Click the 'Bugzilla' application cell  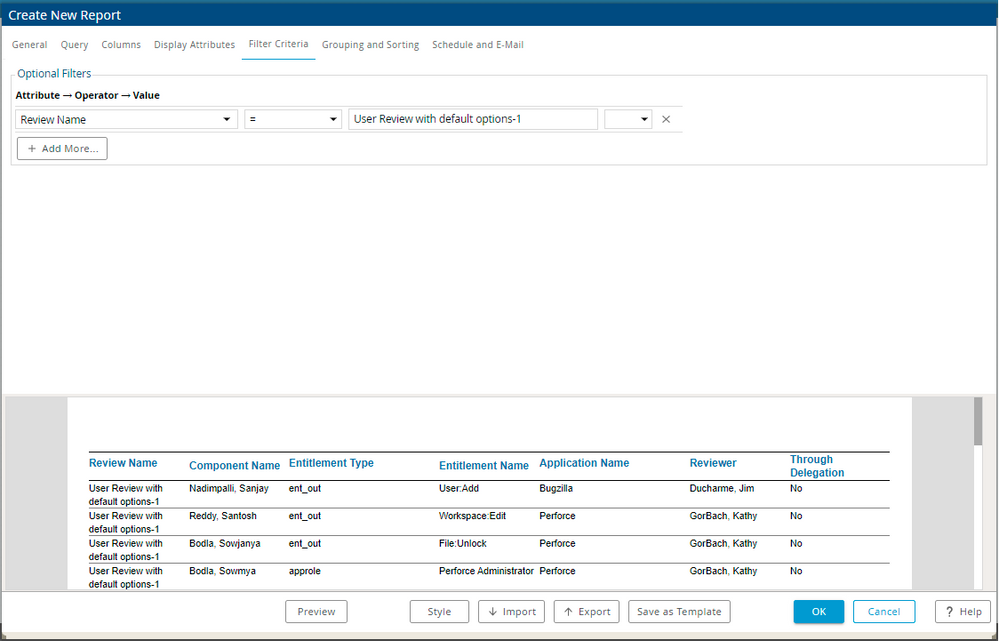click(556, 489)
